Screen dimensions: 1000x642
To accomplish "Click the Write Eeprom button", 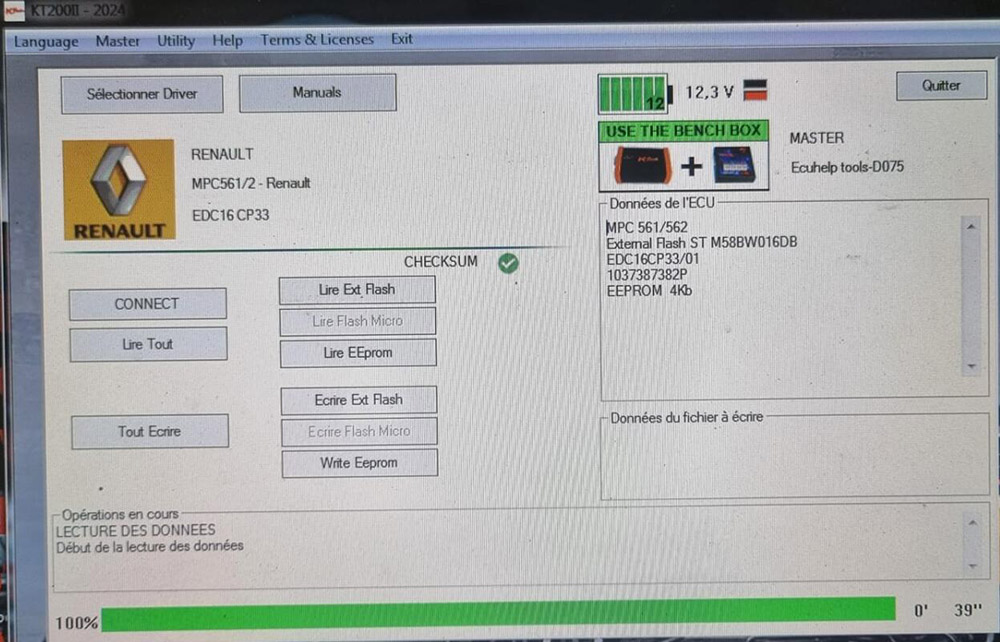I will tap(360, 463).
